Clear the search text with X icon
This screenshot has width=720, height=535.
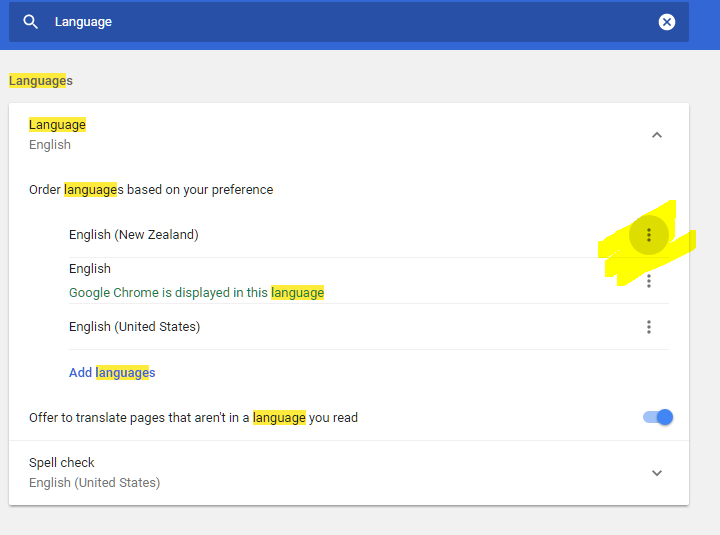[x=667, y=22]
